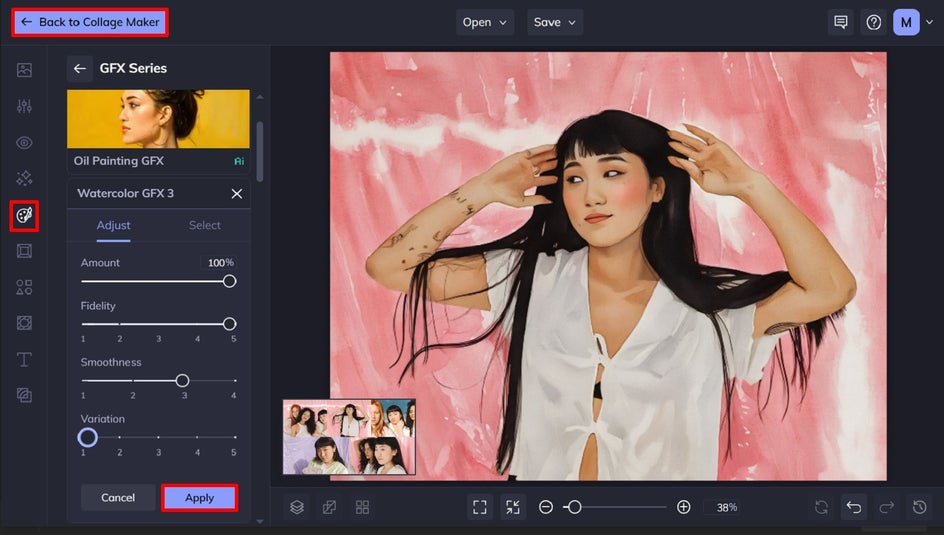This screenshot has height=535, width=944.
Task: Open the history clock icon
Action: click(919, 507)
